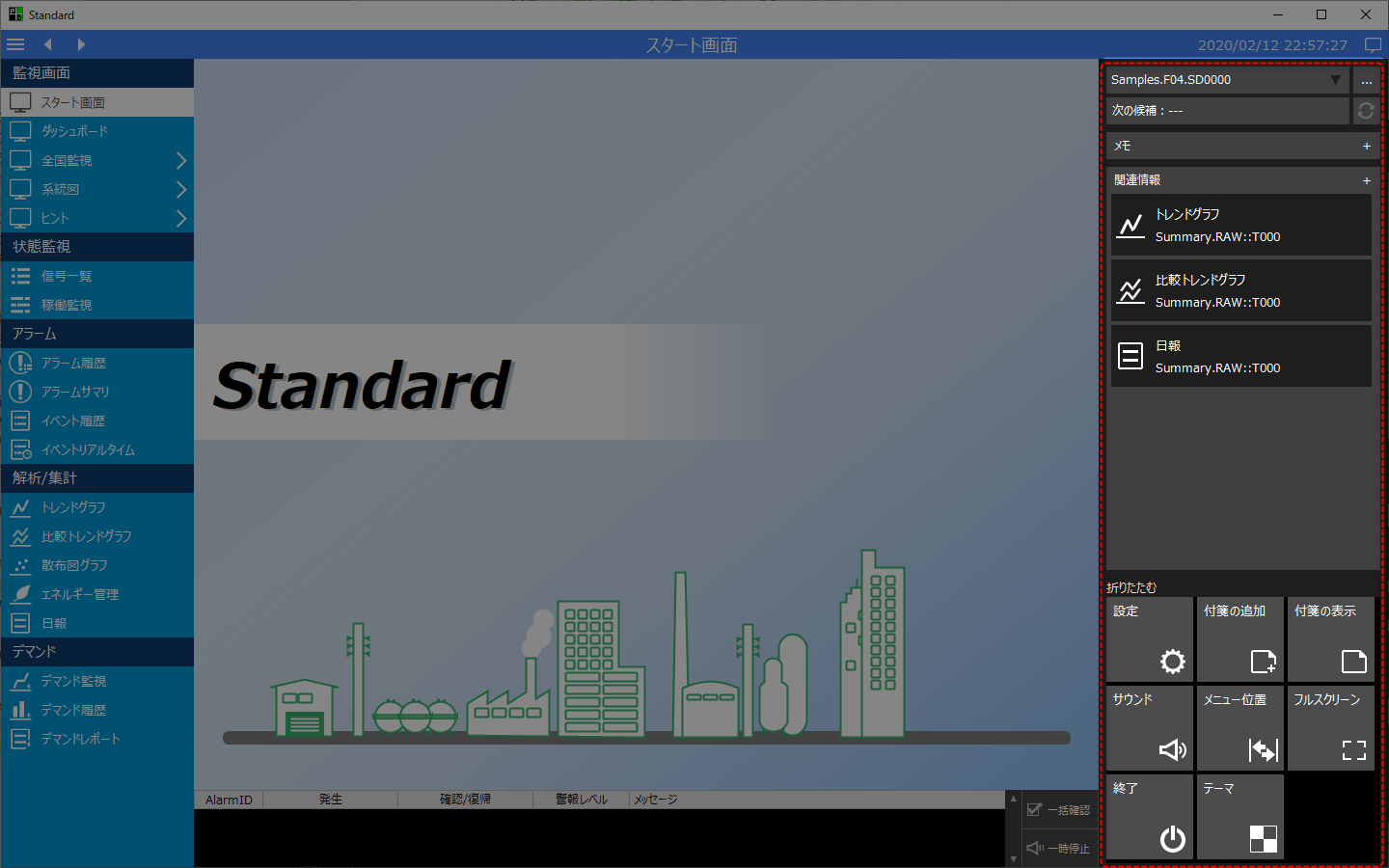Select ダッシュボード in the sidebar

pos(74,131)
